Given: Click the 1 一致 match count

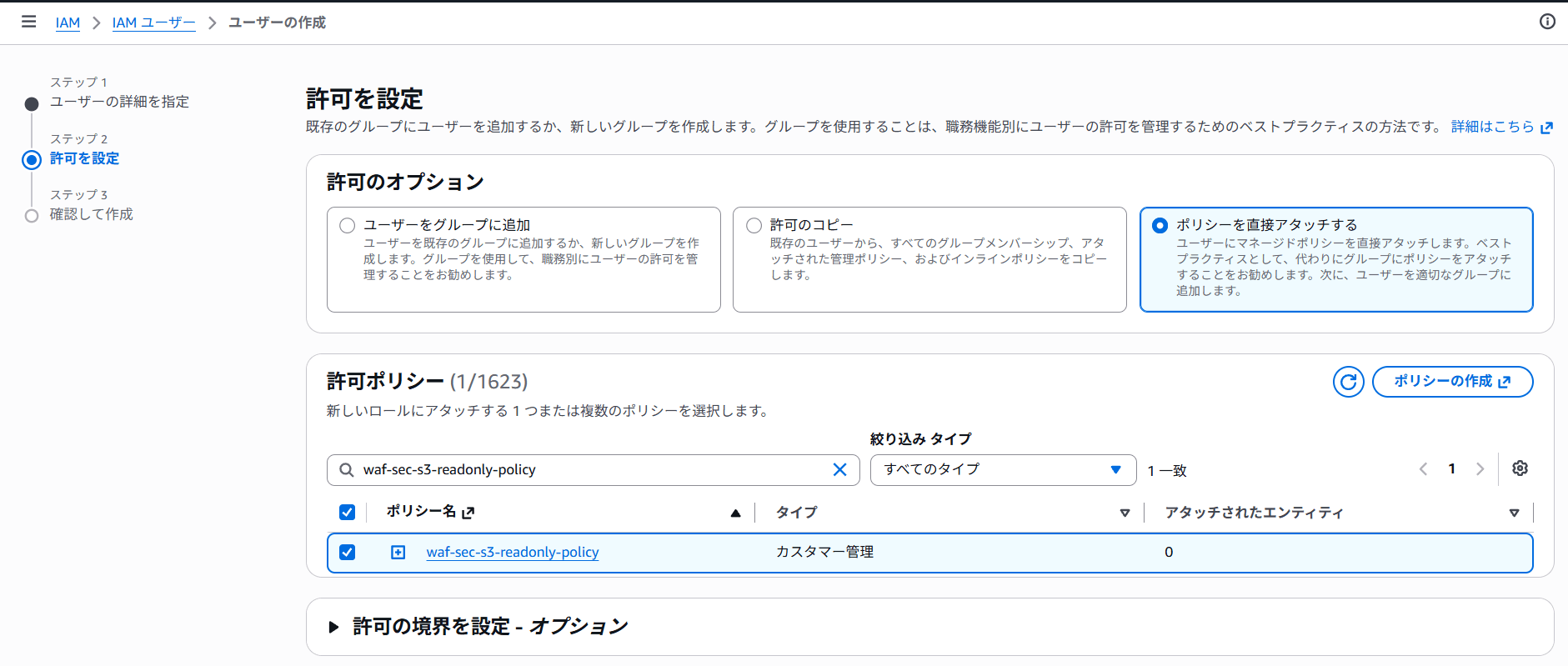Looking at the screenshot, I should (x=1167, y=471).
